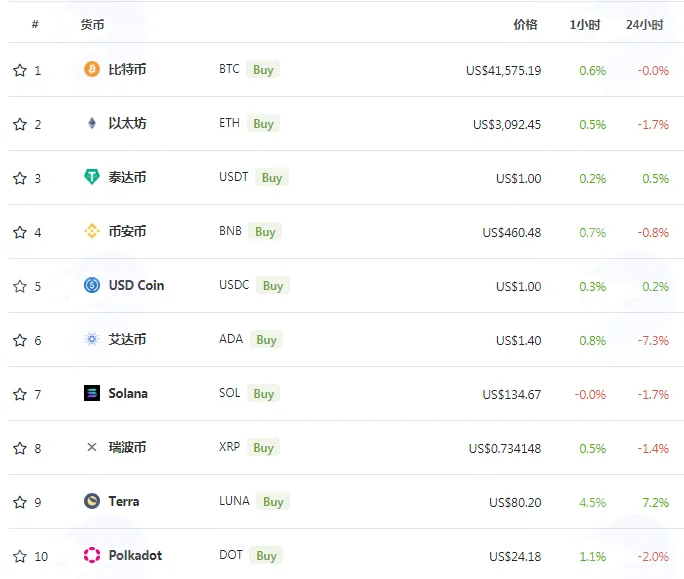Click the 货币 column header

[92, 24]
